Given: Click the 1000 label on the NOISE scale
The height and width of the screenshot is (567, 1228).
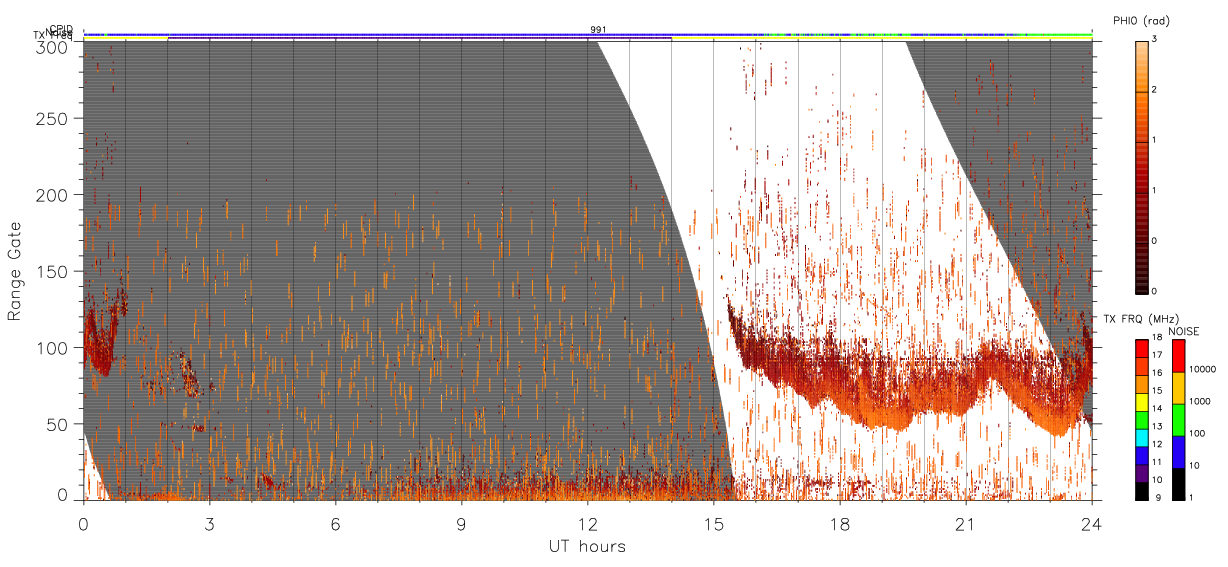Looking at the screenshot, I should tap(1198, 401).
